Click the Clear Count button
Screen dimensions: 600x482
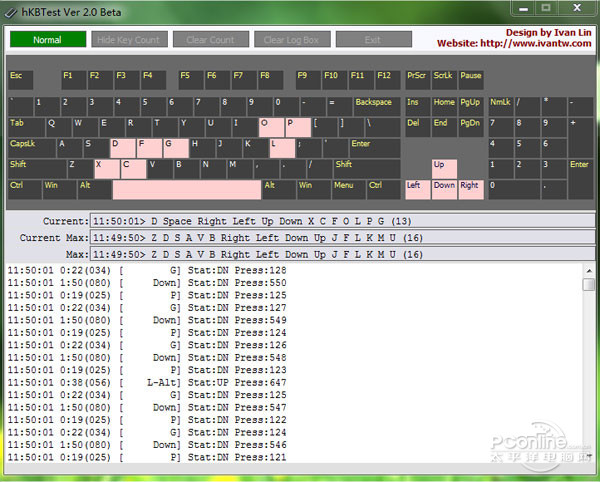pos(210,40)
